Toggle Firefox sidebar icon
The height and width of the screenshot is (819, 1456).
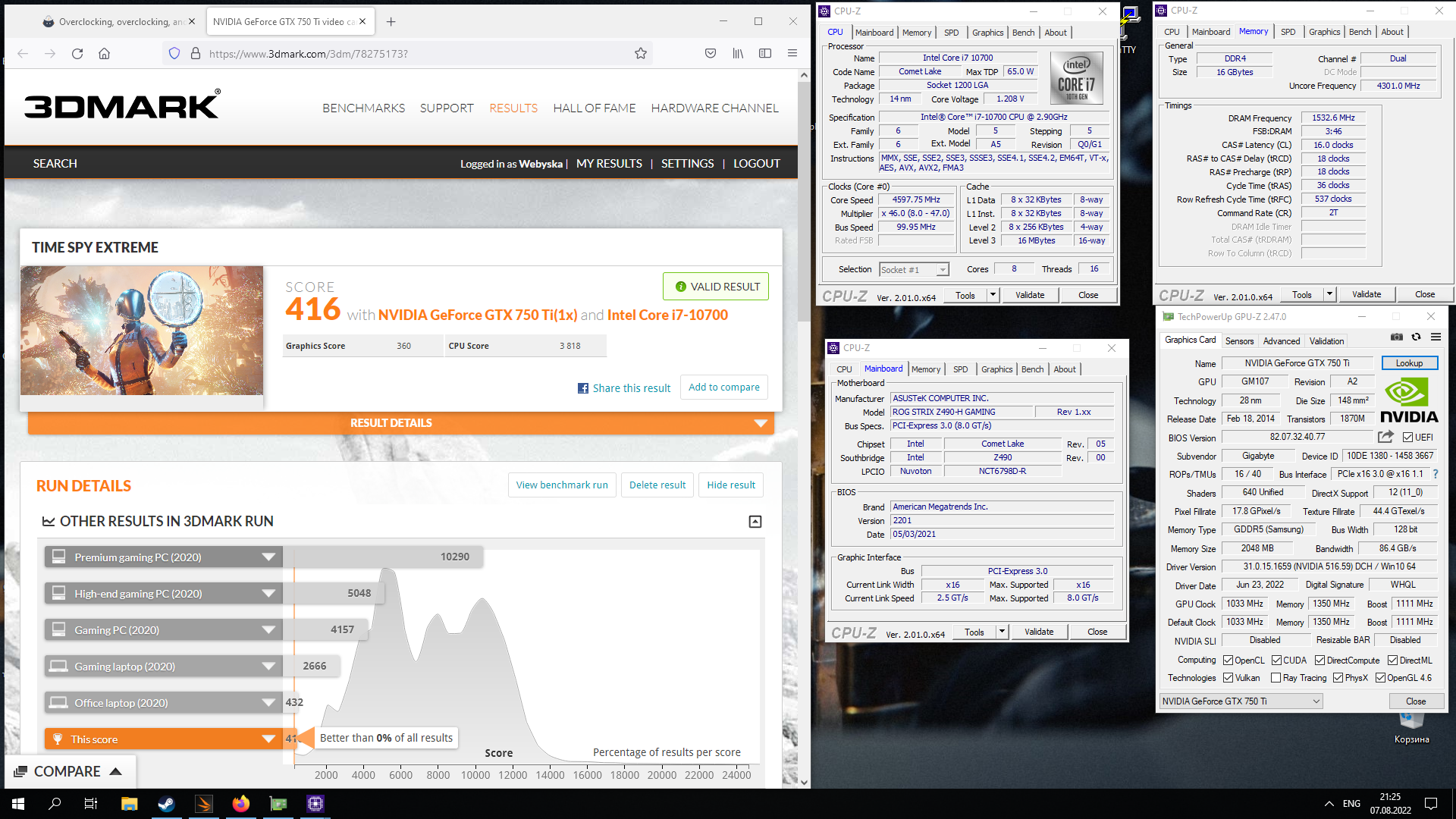click(x=765, y=53)
